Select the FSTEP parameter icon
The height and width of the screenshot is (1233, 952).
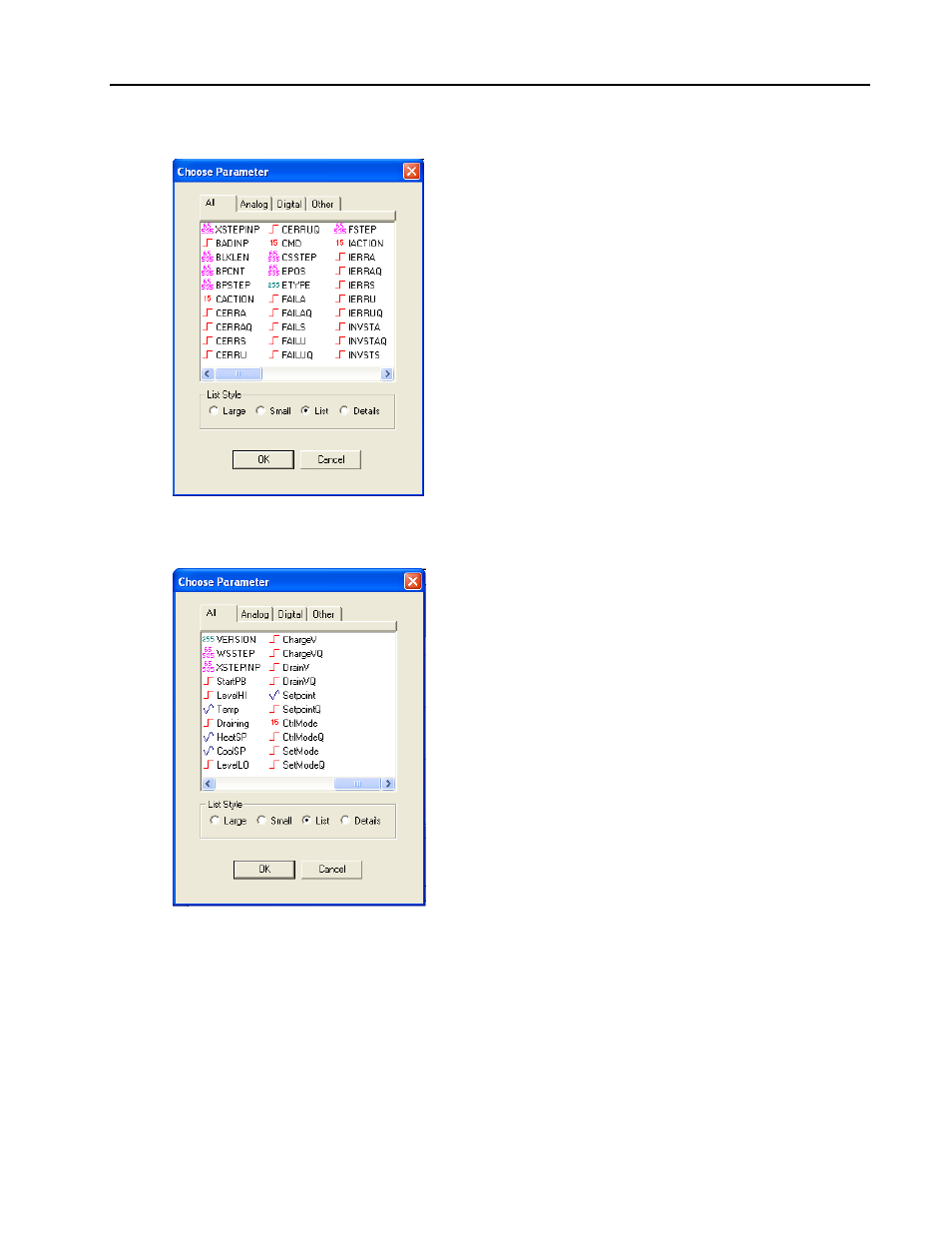(340, 229)
